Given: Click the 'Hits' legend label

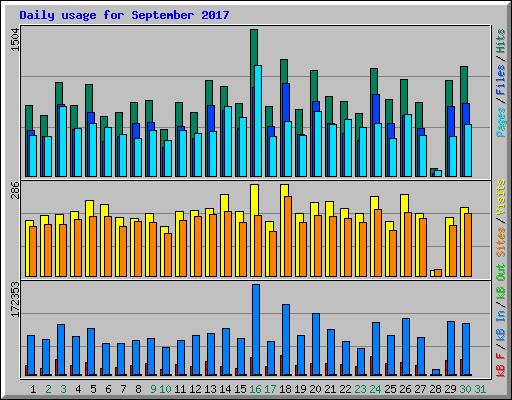Looking at the screenshot, I should point(501,41).
